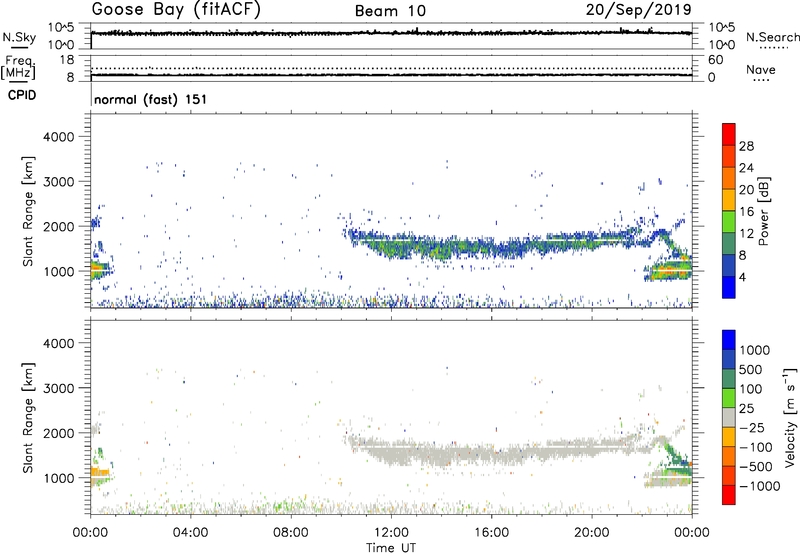
Task: Click the Goose Bay (fitACF) title
Action: (x=176, y=10)
